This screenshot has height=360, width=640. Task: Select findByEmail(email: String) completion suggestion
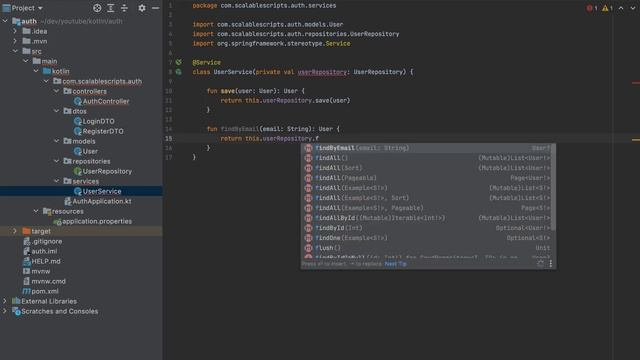click(426, 148)
